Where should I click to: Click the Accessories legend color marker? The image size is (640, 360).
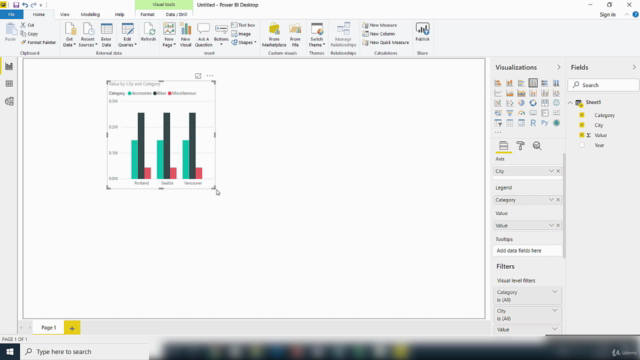click(x=130, y=93)
